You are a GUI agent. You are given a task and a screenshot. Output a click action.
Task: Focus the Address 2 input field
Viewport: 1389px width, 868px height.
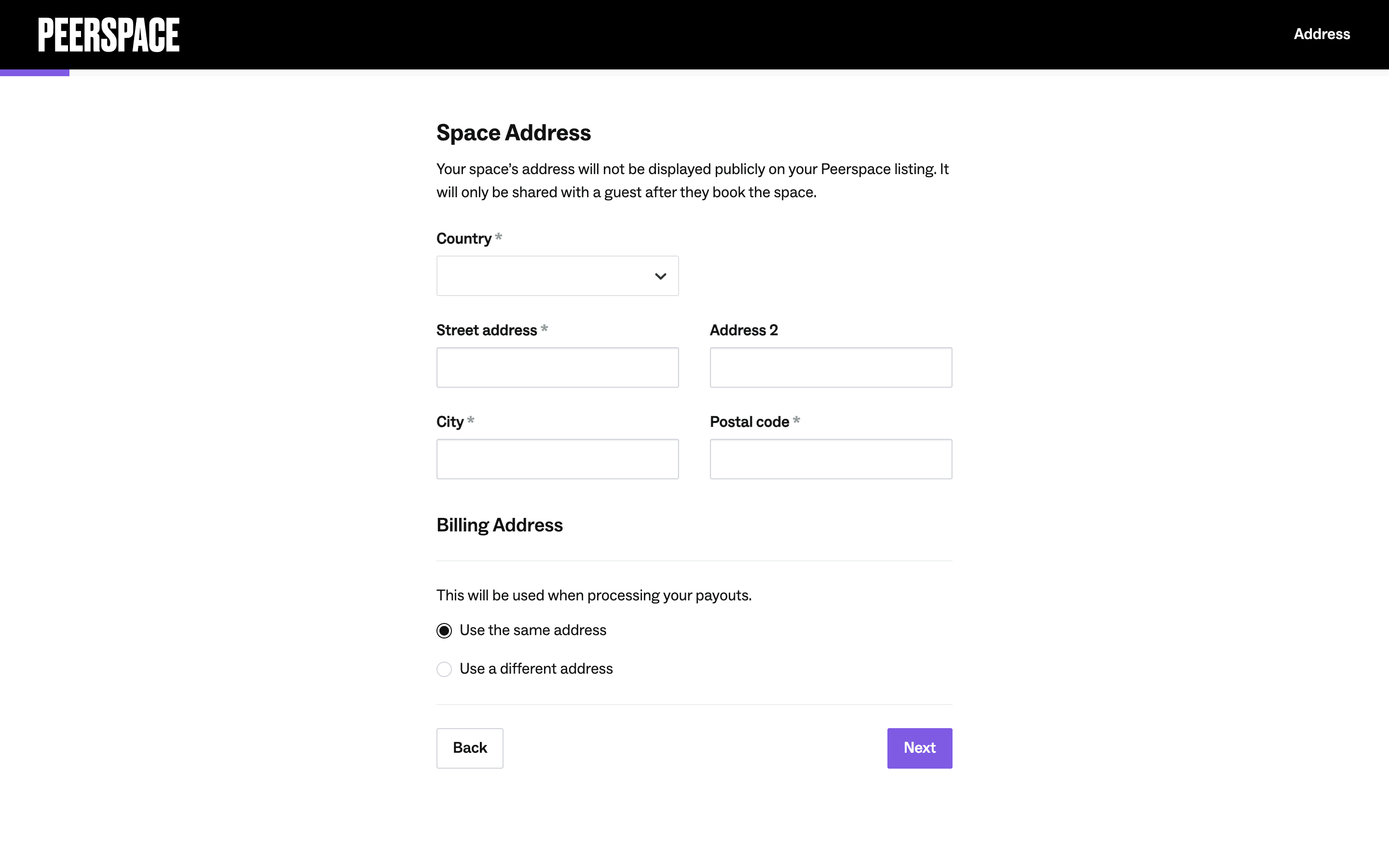tap(831, 367)
